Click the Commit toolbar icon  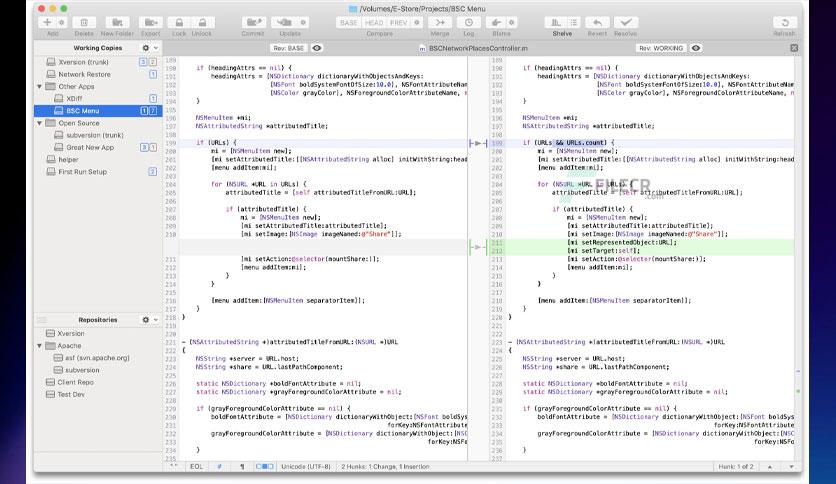tap(253, 22)
